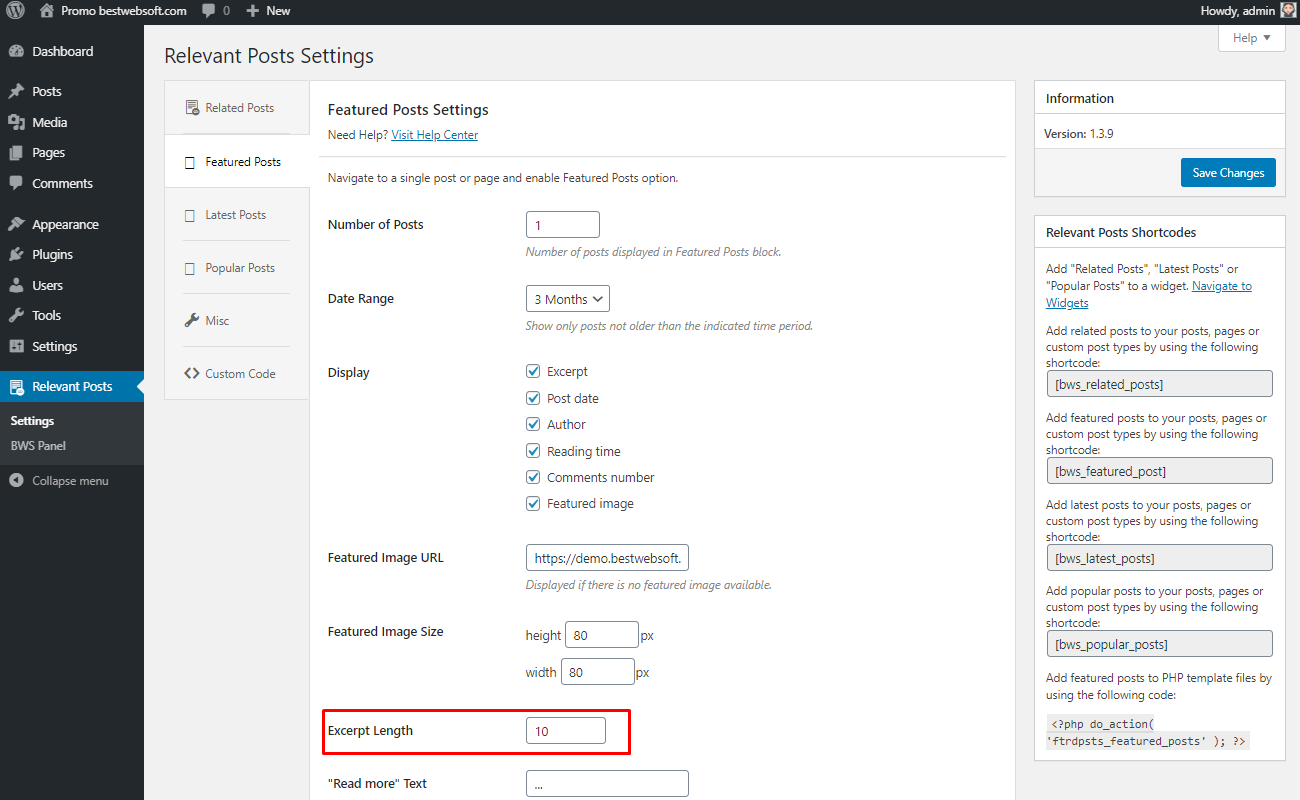
Task: Click the Posts pushpin icon
Action: click(16, 91)
